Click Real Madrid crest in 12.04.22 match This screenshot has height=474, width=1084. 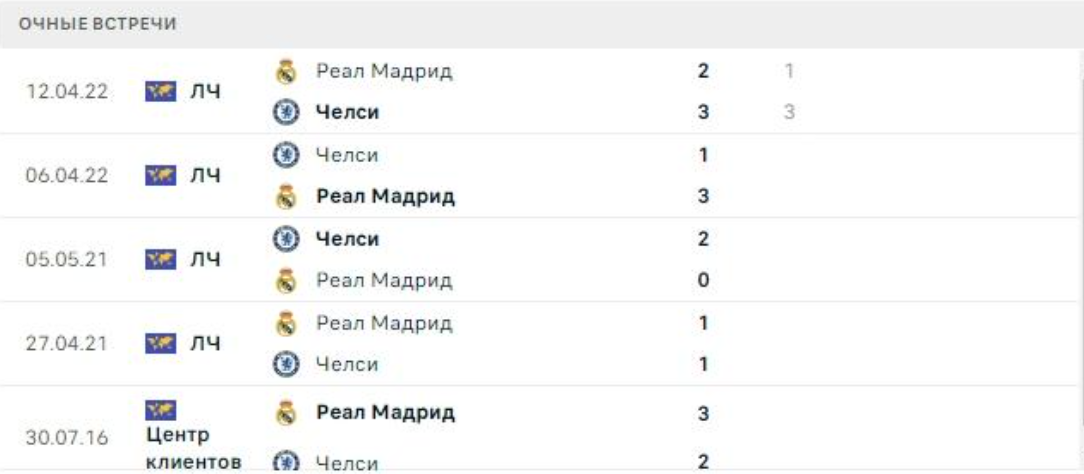pos(282,72)
